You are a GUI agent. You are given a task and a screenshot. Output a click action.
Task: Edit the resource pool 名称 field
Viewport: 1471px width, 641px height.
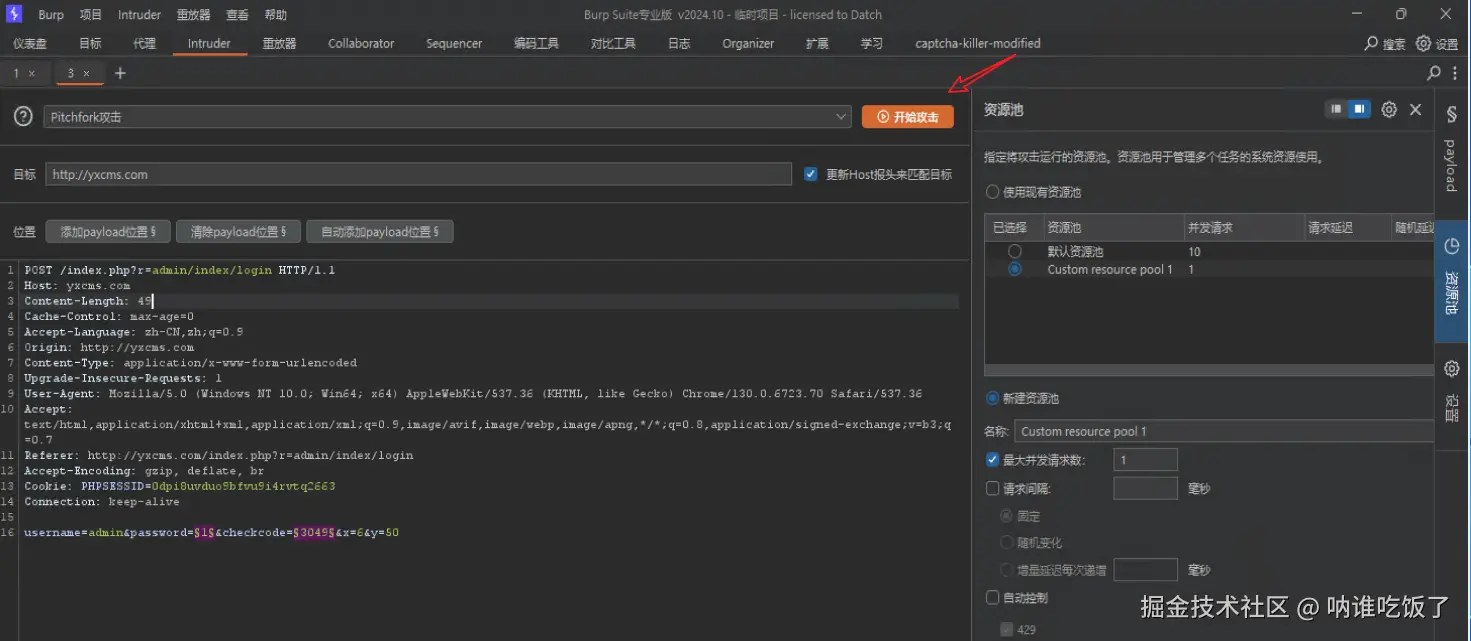pyautogui.click(x=1224, y=431)
